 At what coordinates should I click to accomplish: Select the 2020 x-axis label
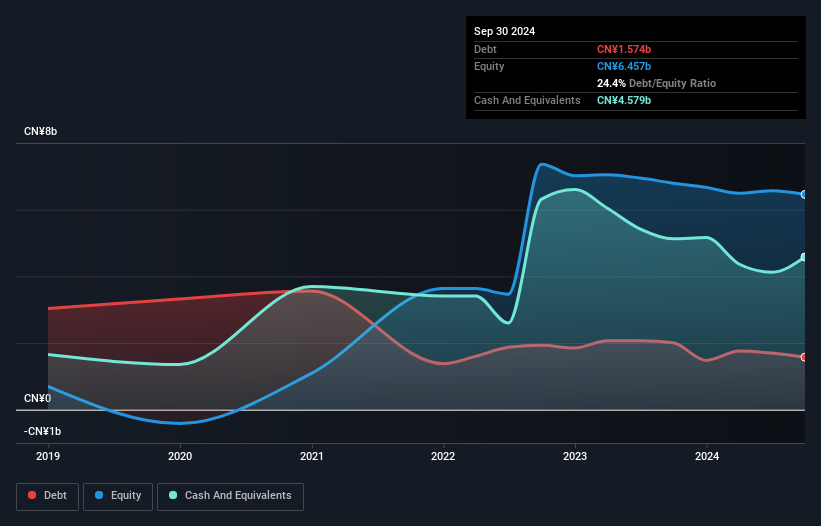180,456
